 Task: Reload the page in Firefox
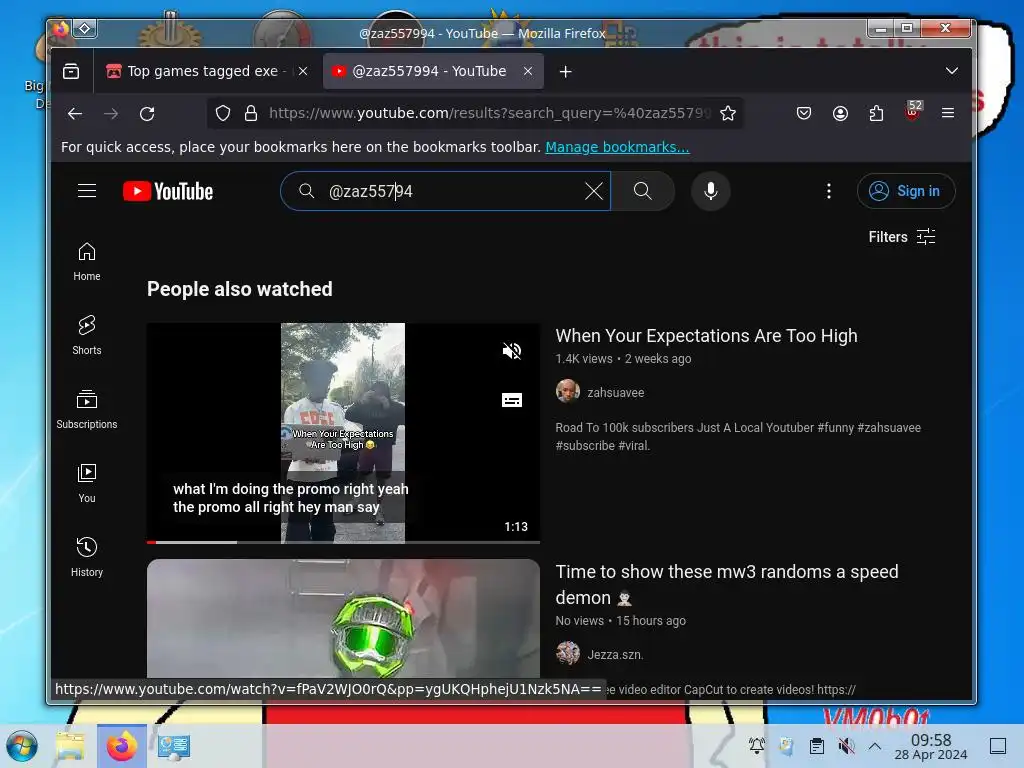point(148,114)
